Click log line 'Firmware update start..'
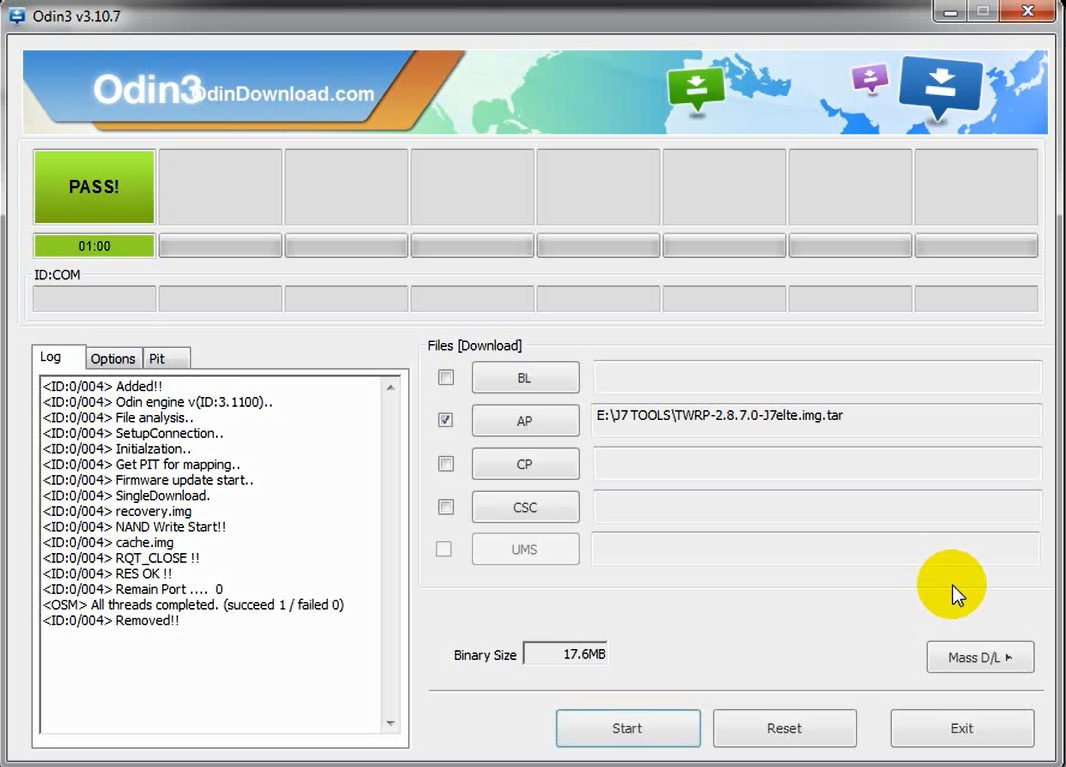 point(148,480)
